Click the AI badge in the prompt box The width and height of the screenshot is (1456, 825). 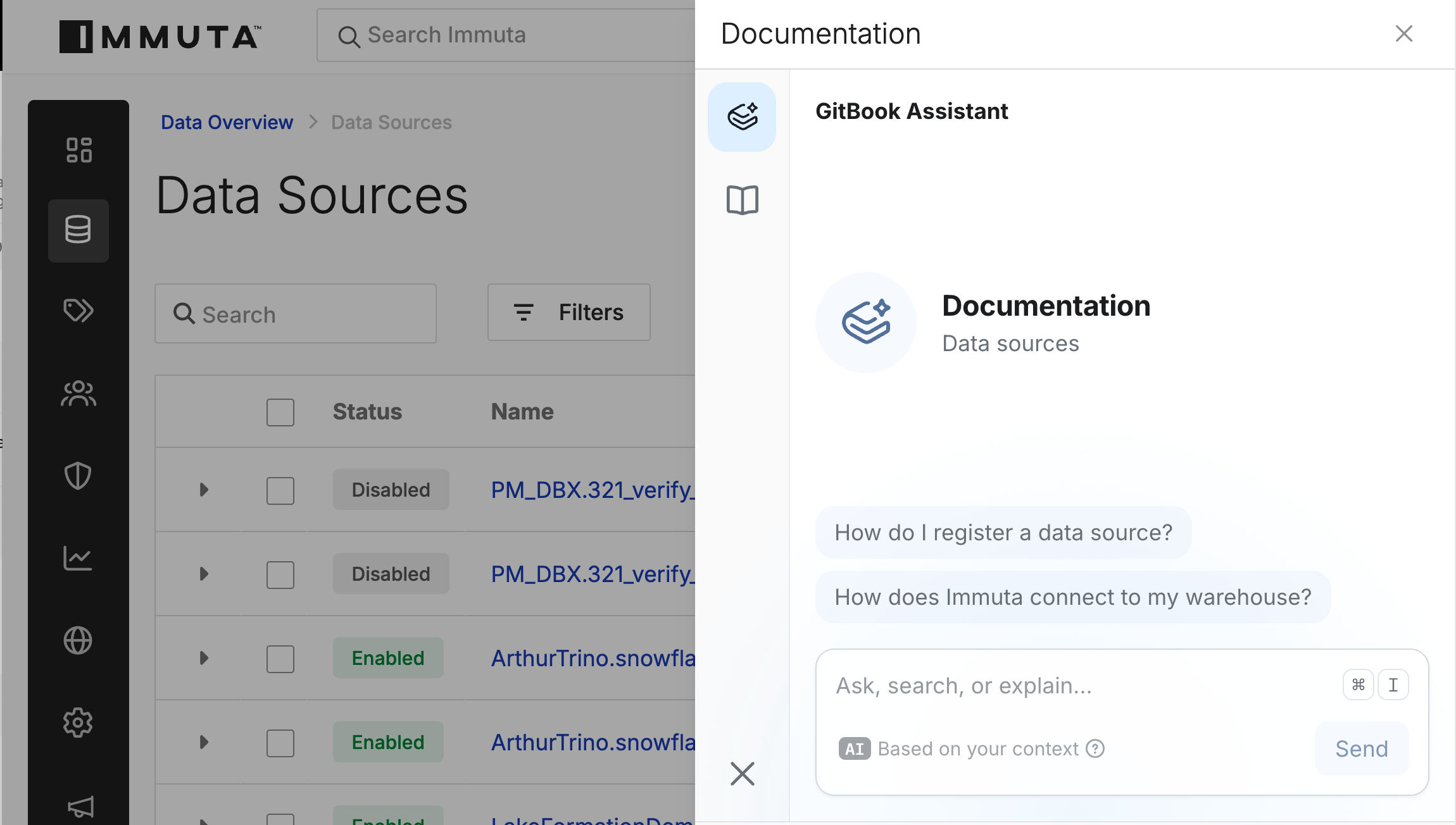click(x=855, y=748)
